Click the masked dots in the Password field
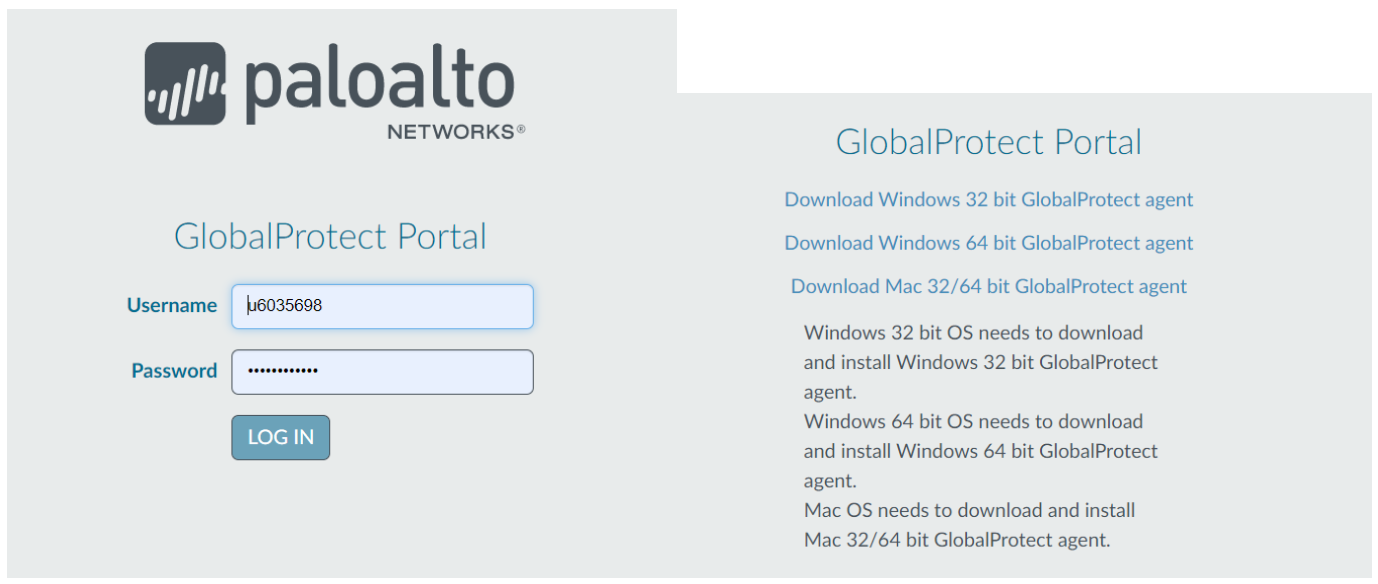This screenshot has width=1378, height=584. point(283,372)
